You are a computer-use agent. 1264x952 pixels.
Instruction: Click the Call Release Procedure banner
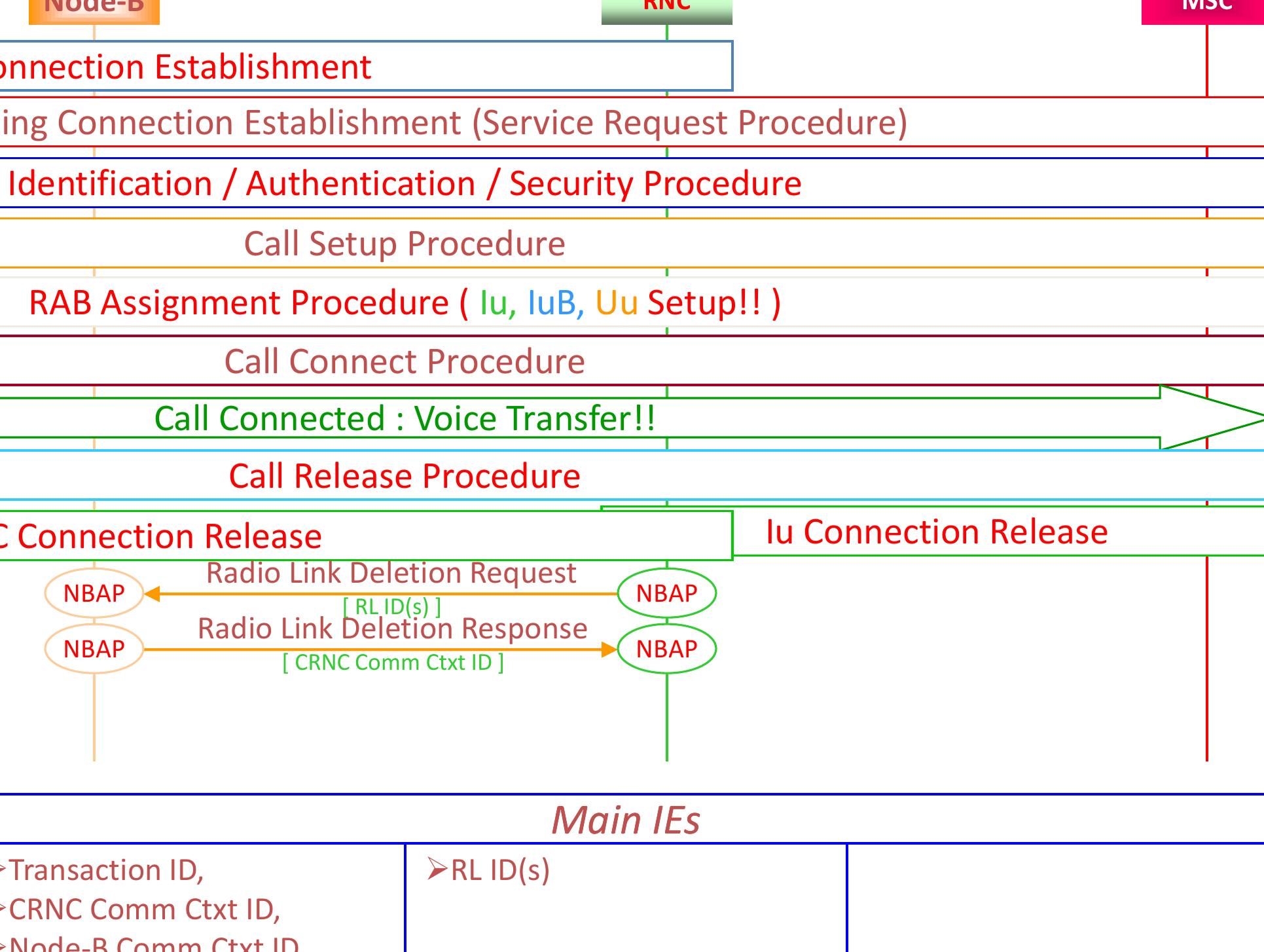(403, 476)
